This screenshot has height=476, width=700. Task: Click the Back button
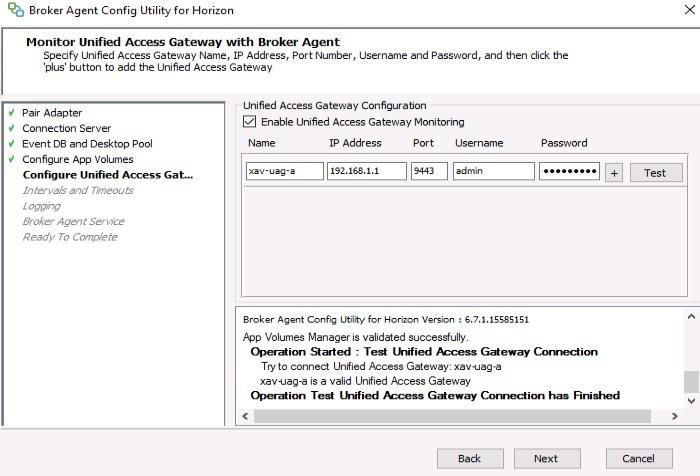[x=470, y=459]
